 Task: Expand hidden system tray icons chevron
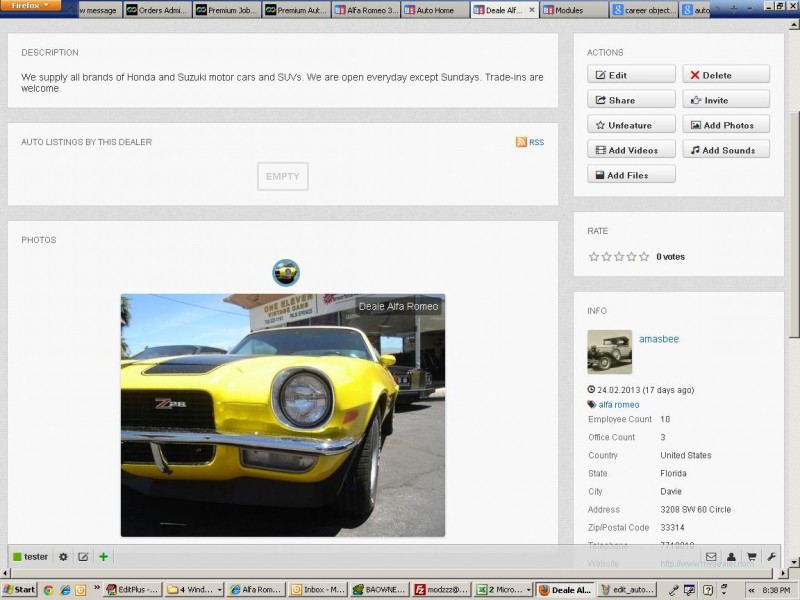click(752, 590)
